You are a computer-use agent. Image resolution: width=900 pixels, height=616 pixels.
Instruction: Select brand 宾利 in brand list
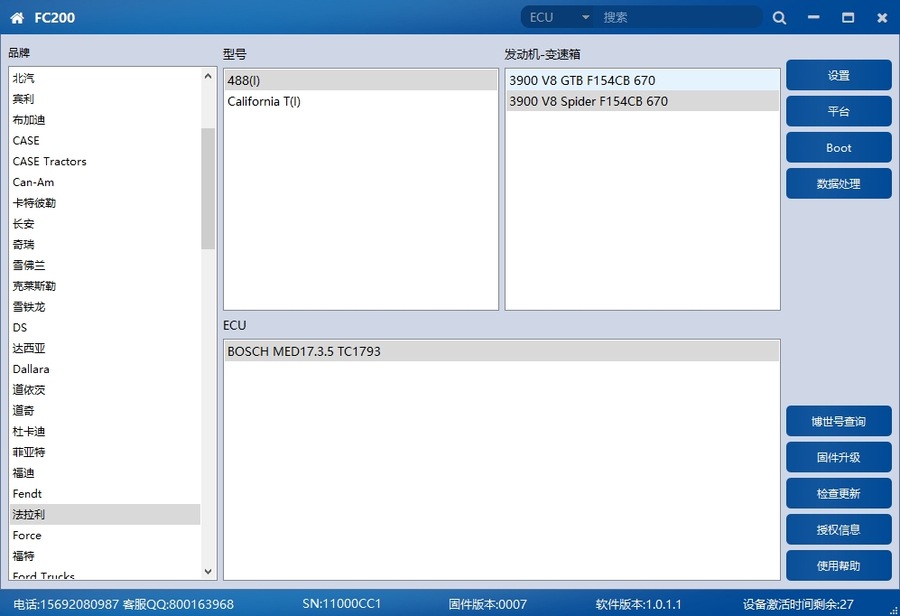pos(105,99)
